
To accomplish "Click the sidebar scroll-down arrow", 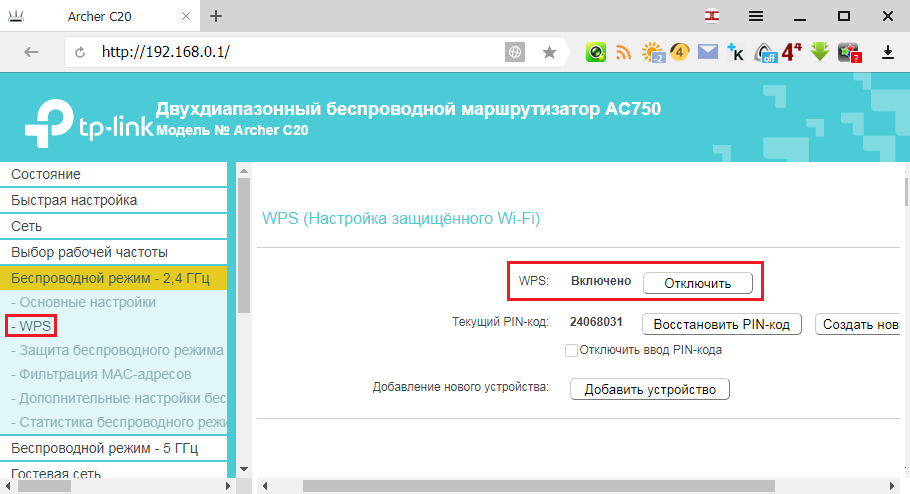I will tap(244, 469).
